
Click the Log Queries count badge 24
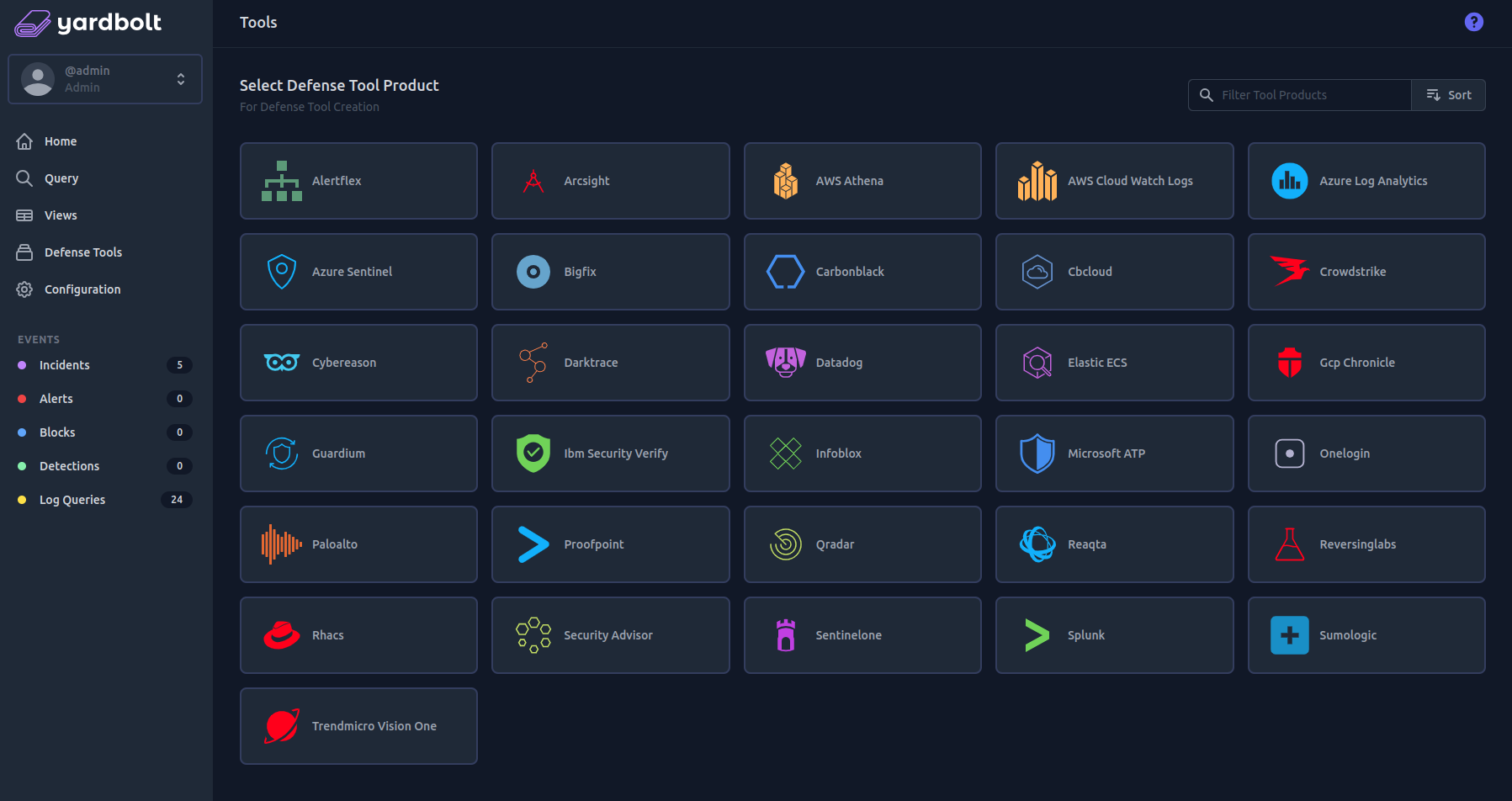click(x=177, y=500)
